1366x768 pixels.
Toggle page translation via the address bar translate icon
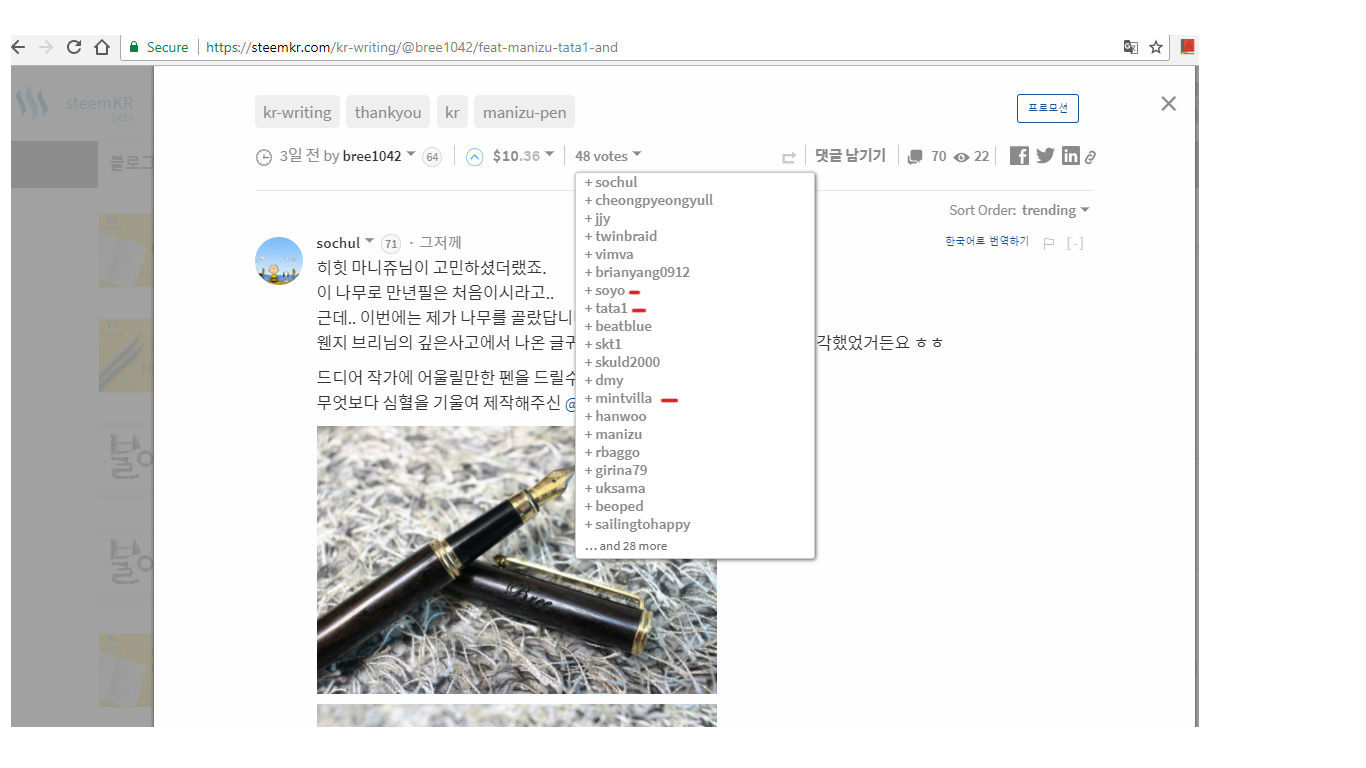(1130, 47)
